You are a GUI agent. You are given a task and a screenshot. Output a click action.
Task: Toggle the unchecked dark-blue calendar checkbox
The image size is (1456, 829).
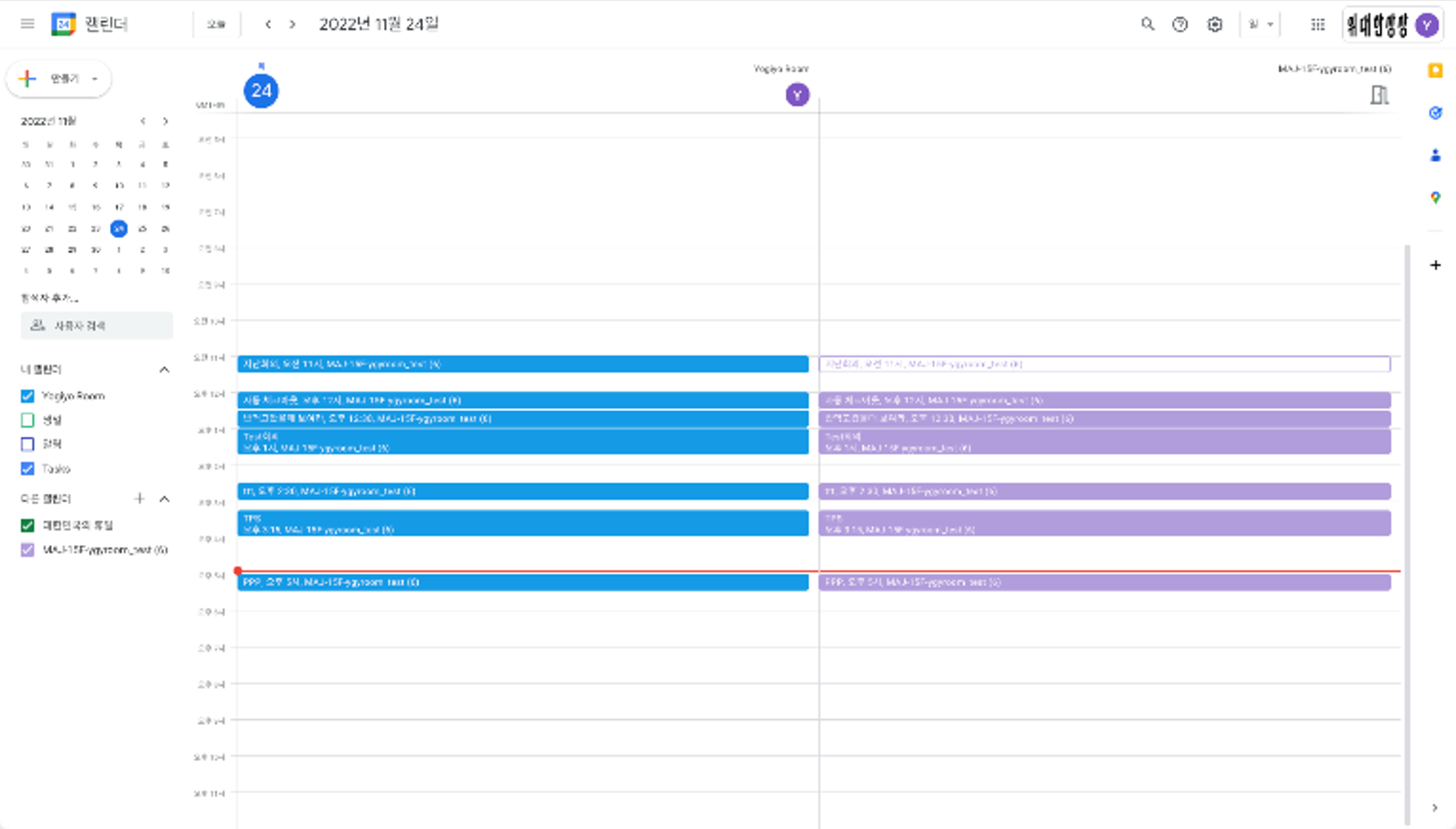tap(28, 444)
